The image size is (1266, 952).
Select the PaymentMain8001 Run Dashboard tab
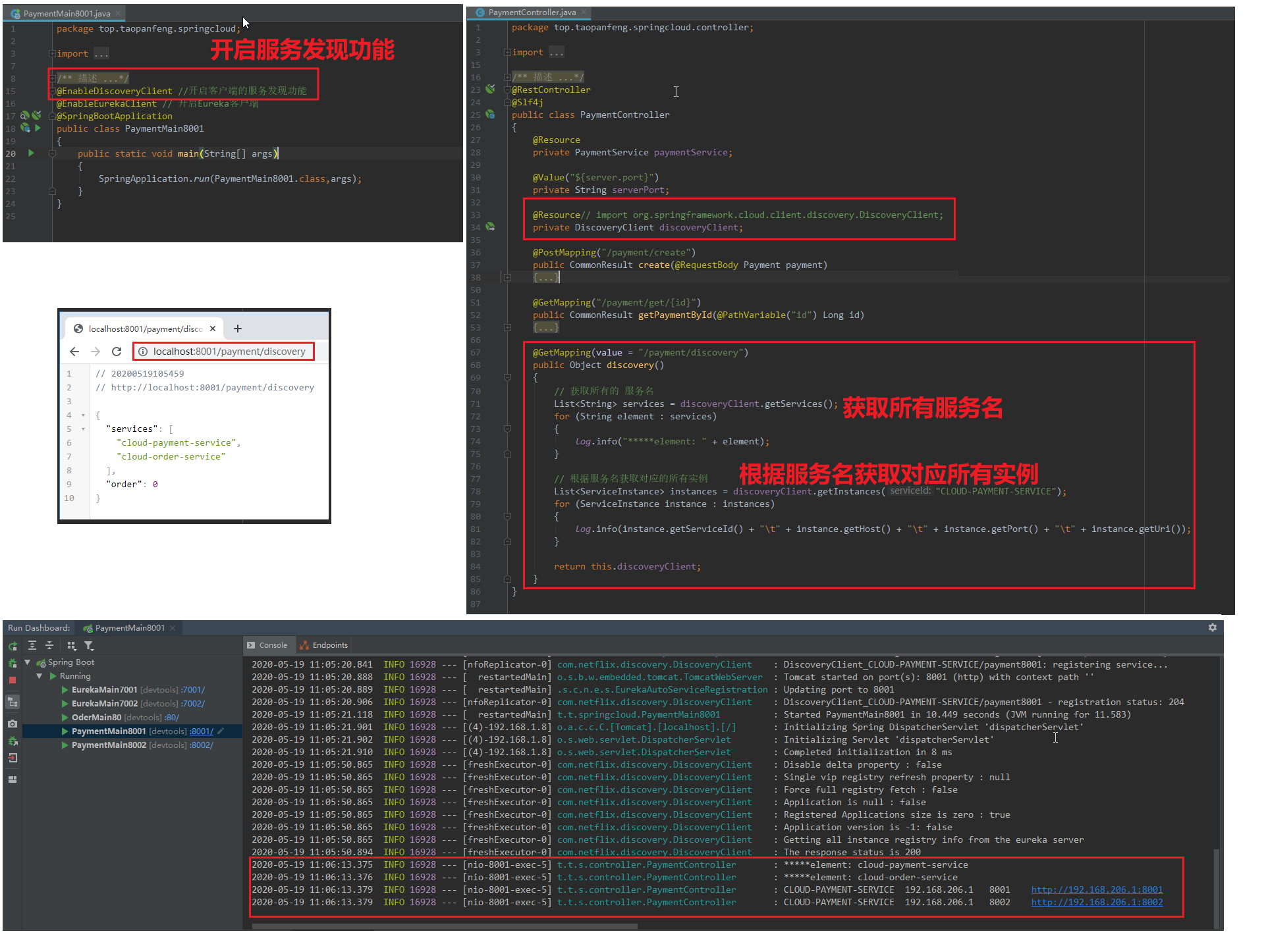(x=130, y=628)
